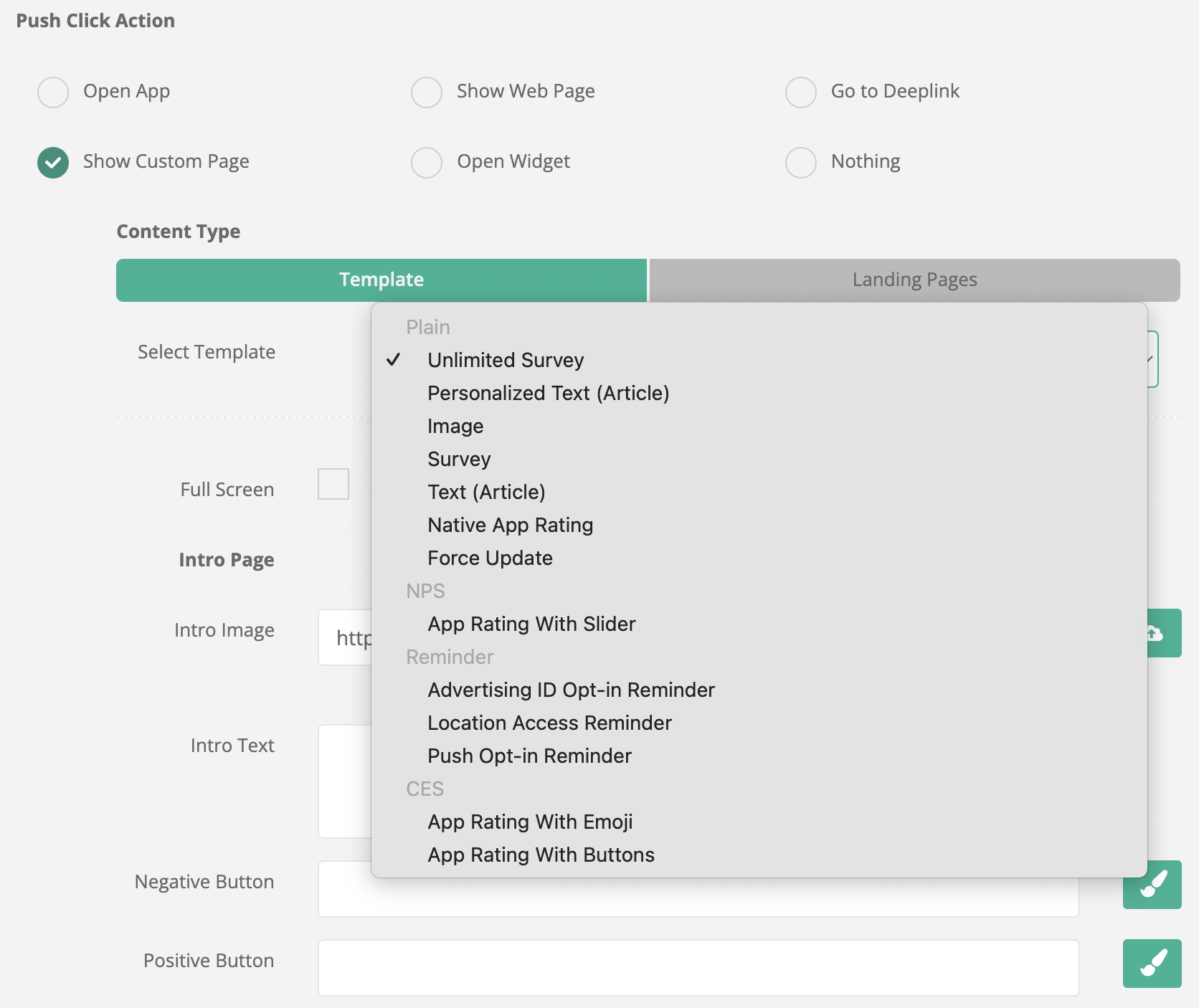Click into the Positive Button text field
1199x1008 pixels.
tap(698, 967)
